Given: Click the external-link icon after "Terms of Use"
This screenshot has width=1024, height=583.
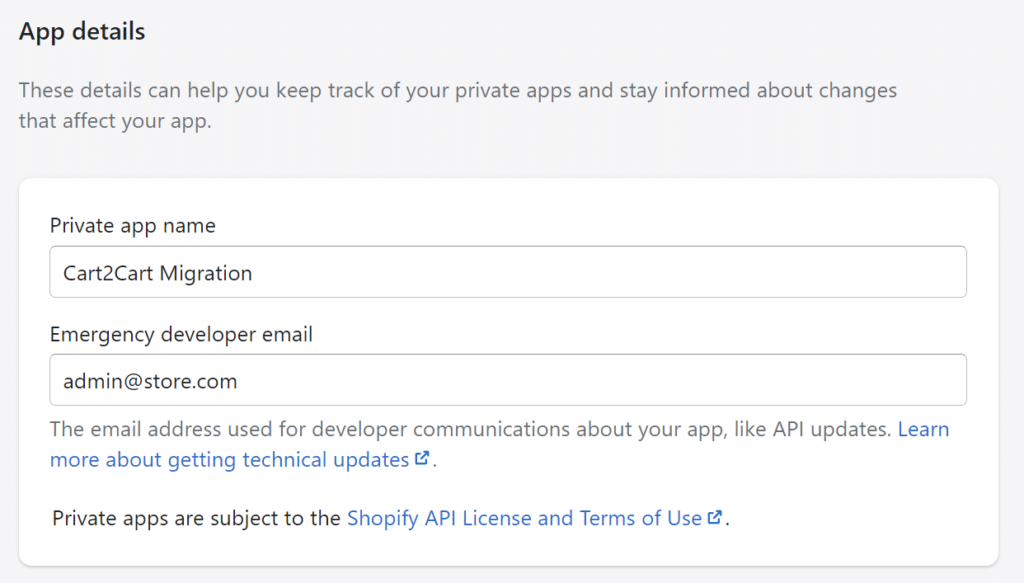Looking at the screenshot, I should [715, 518].
